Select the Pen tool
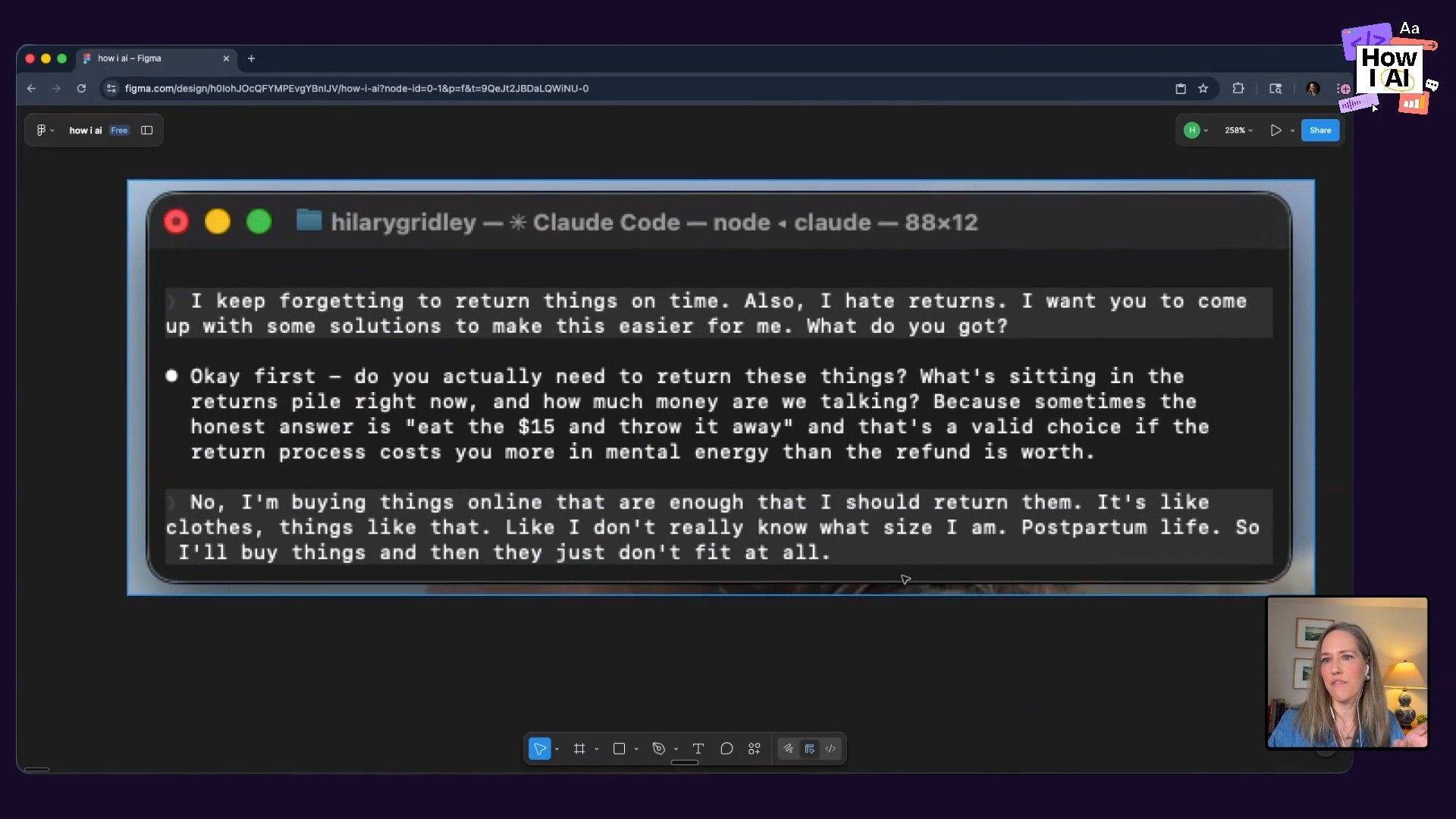1456x819 pixels. click(x=658, y=748)
